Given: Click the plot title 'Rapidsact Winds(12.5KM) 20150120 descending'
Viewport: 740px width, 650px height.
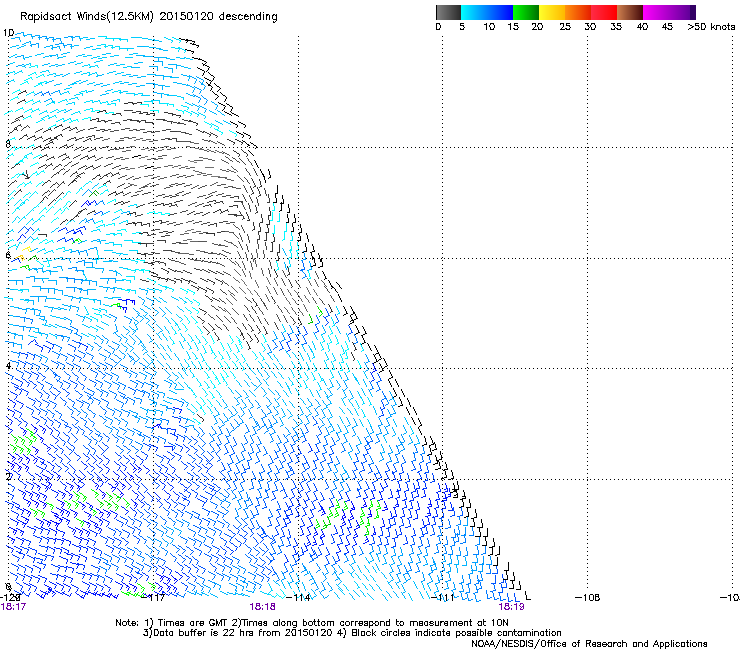Looking at the screenshot, I should coord(149,17).
